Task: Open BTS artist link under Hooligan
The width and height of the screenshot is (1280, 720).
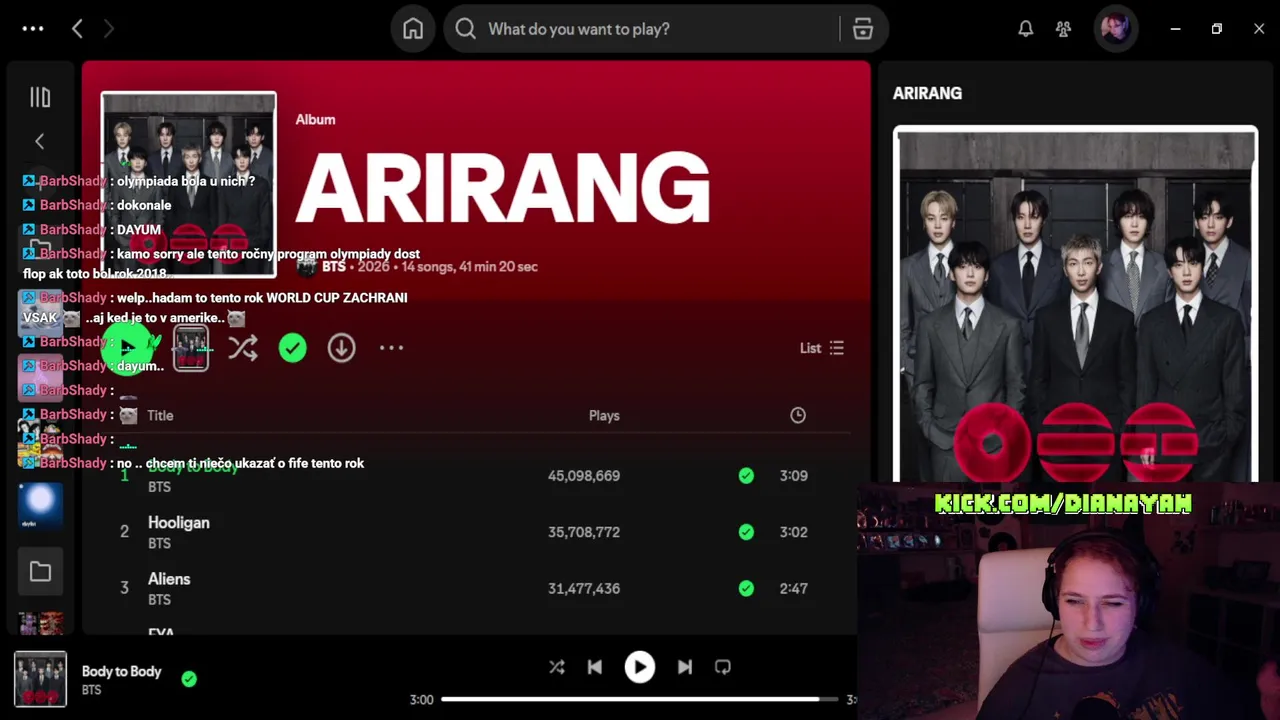Action: pyautogui.click(x=159, y=544)
